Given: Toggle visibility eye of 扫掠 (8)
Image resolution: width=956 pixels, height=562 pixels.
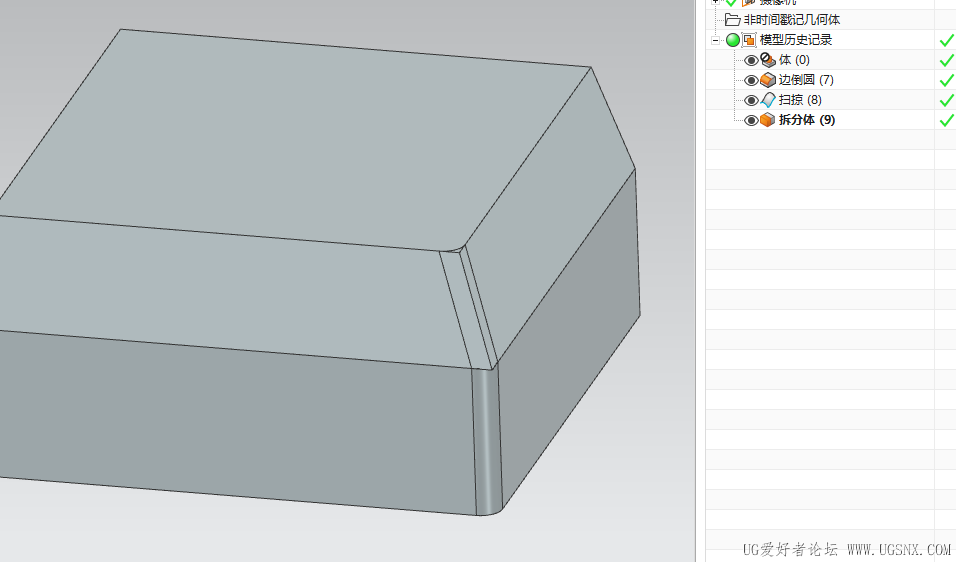Looking at the screenshot, I should click(751, 101).
